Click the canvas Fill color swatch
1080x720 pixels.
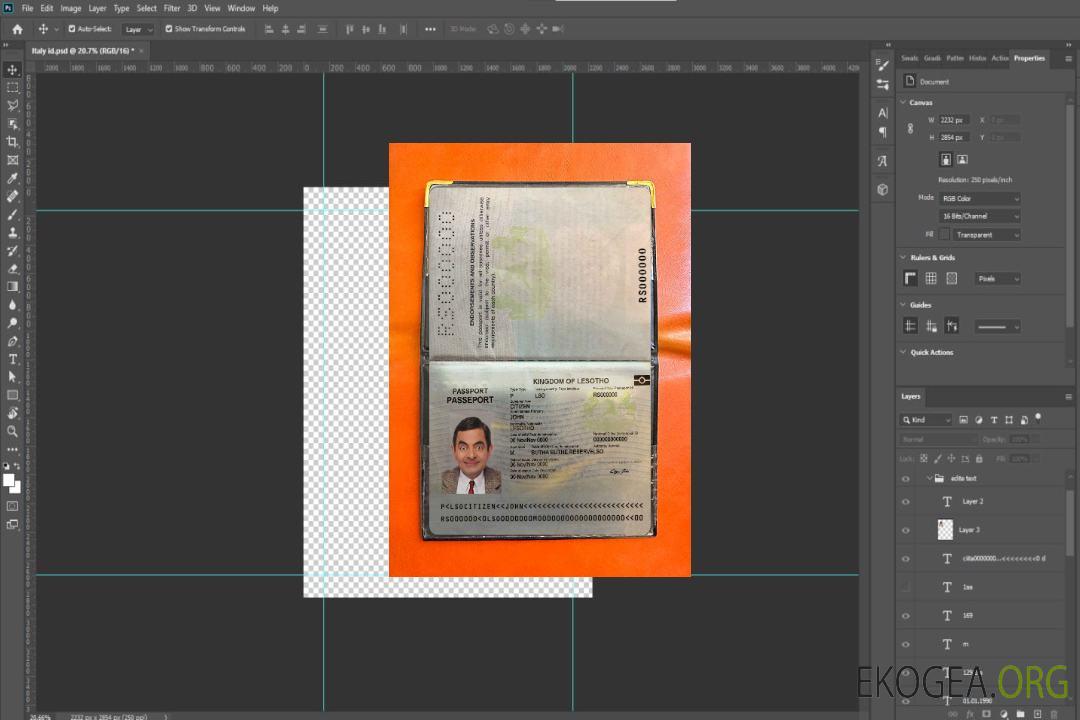point(944,235)
